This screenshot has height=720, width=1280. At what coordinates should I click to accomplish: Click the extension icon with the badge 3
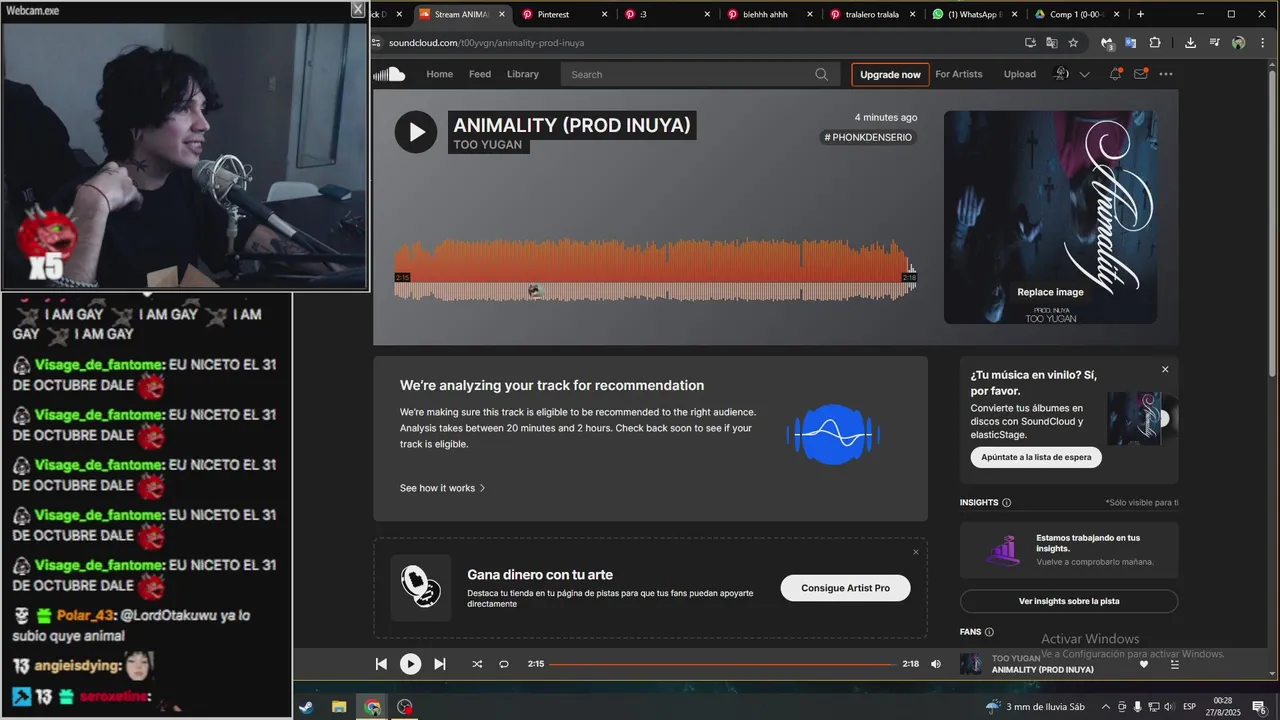[x=1106, y=43]
